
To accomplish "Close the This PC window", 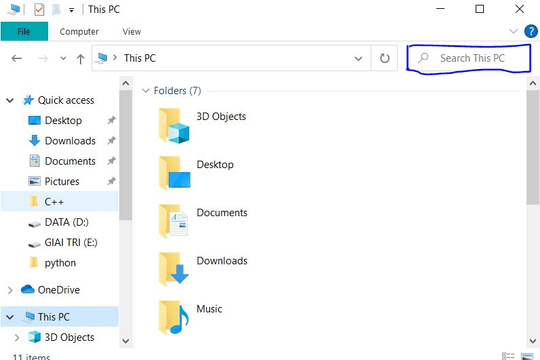I will point(519,9).
